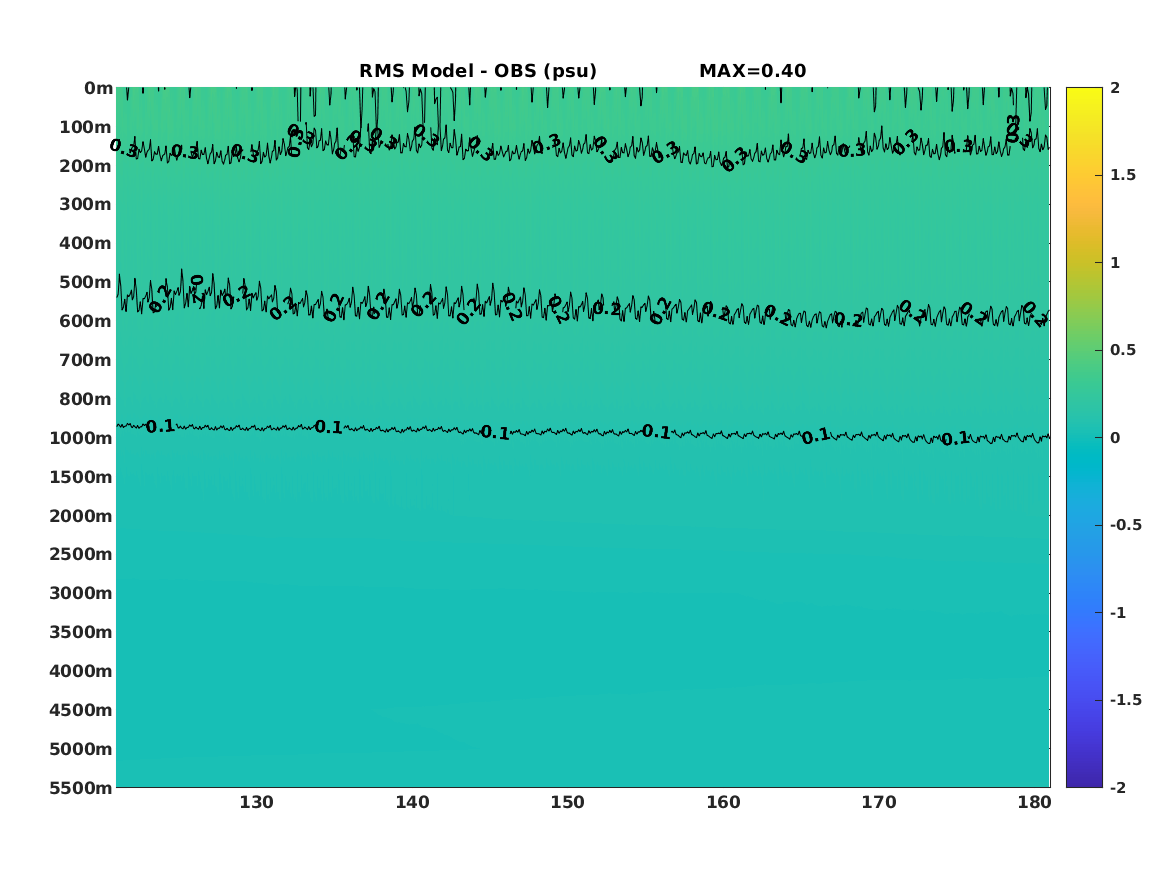Click the colorbar tick label '2'

(1115, 88)
